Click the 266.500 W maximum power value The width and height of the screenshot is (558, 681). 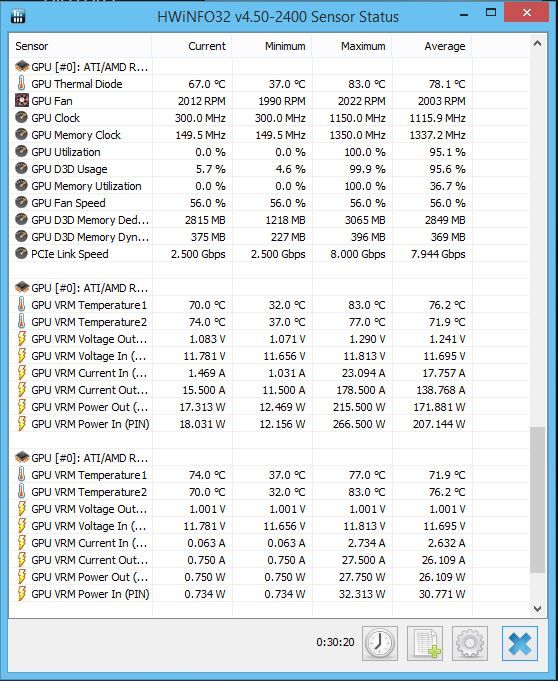tap(359, 424)
